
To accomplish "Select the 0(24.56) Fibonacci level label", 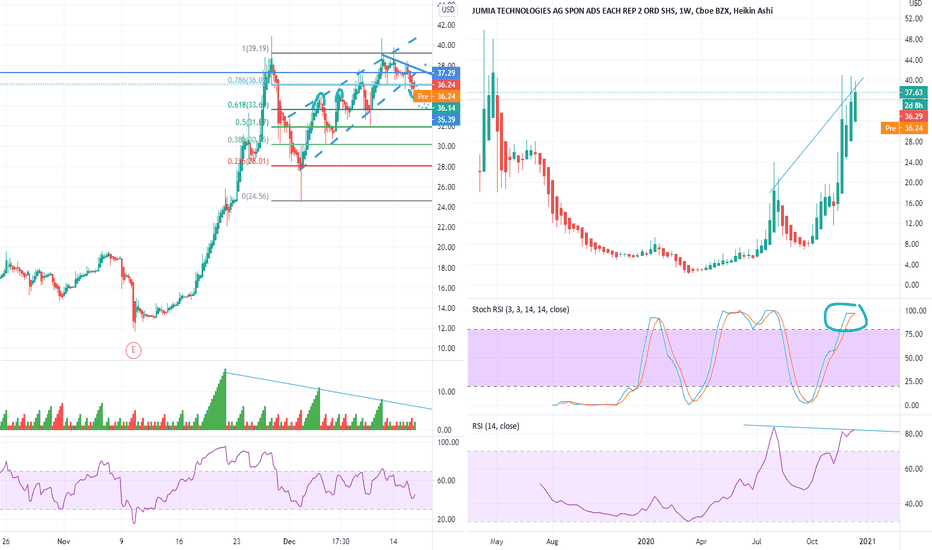I will [x=255, y=196].
